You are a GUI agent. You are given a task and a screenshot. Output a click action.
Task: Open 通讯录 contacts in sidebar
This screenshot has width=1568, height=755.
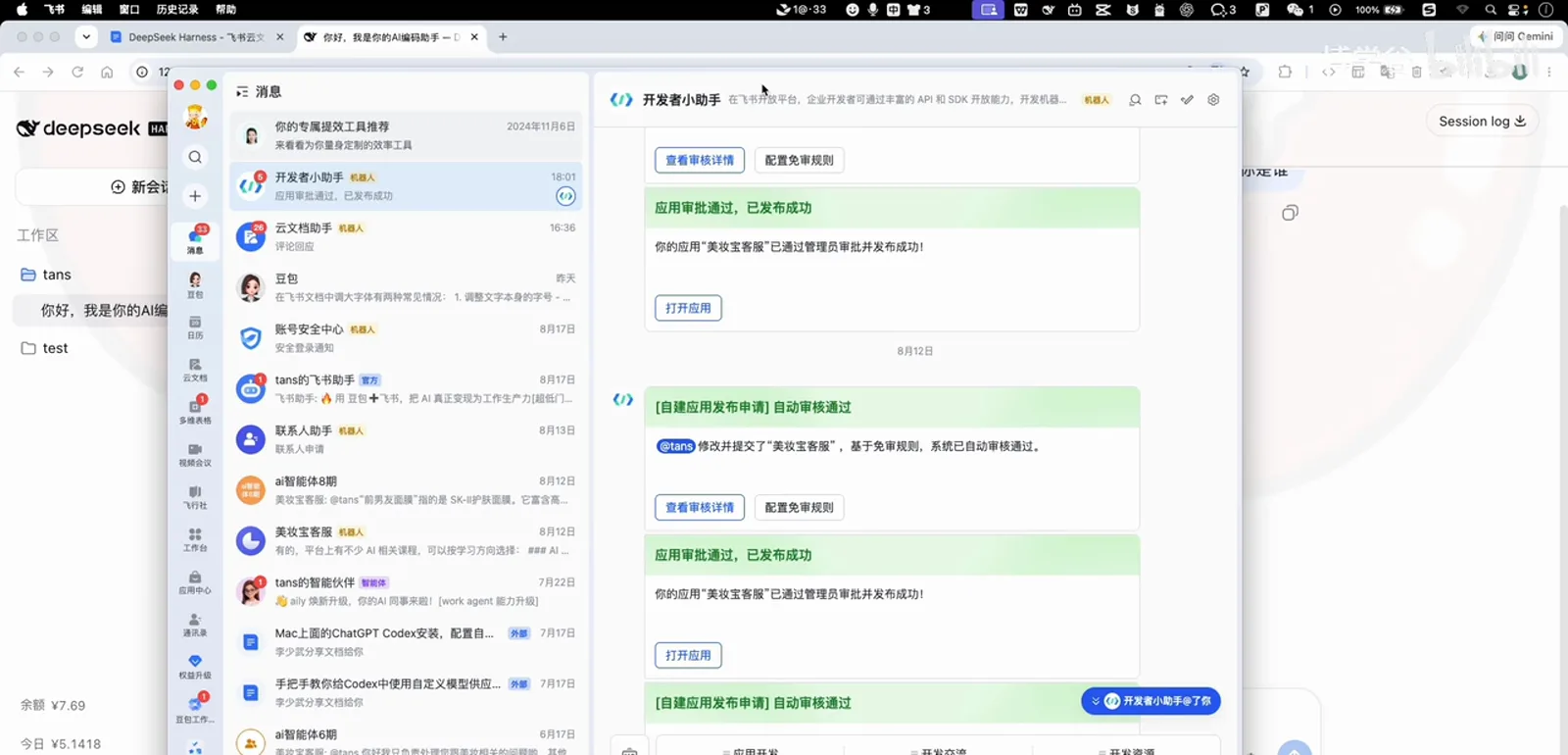tap(195, 625)
